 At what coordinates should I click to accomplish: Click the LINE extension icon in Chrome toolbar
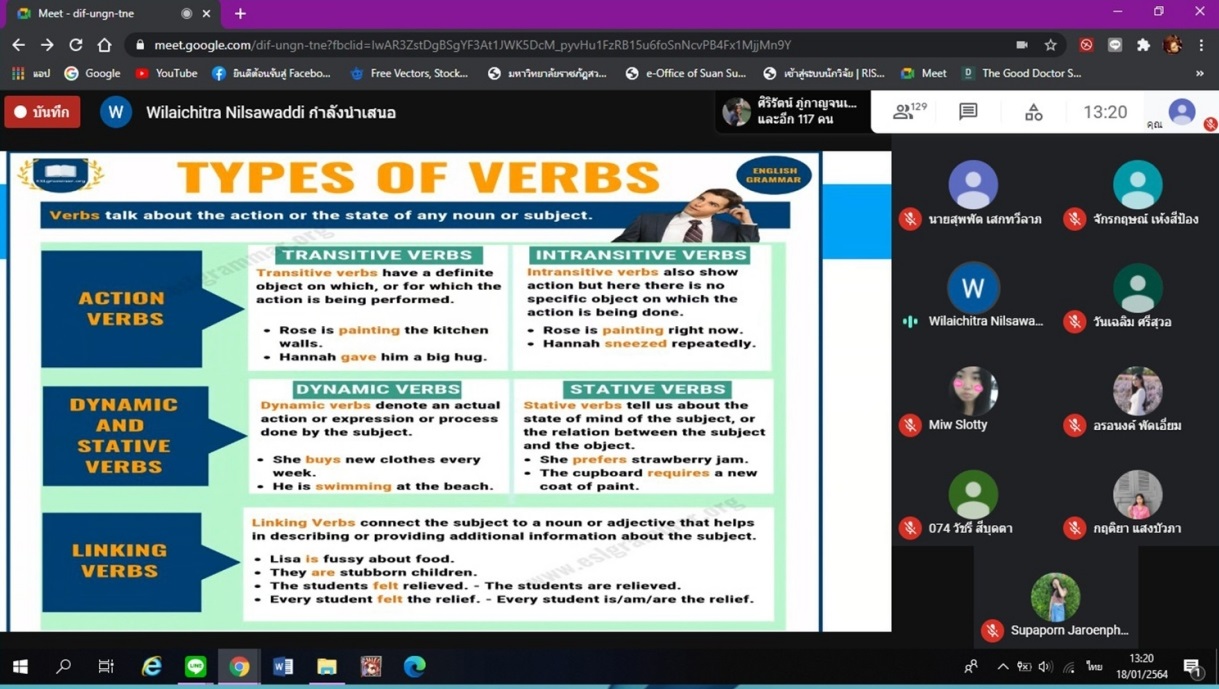click(x=1114, y=45)
